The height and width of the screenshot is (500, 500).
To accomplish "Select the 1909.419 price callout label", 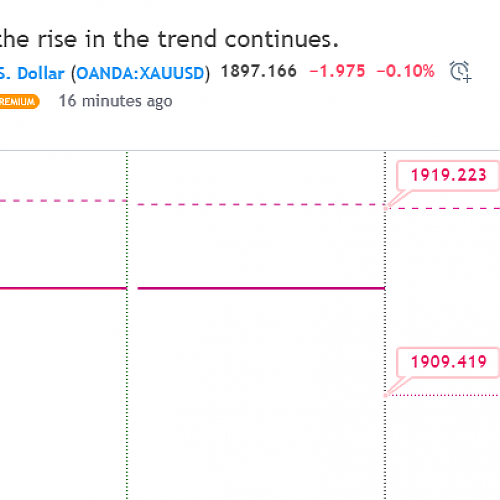I will [x=448, y=362].
